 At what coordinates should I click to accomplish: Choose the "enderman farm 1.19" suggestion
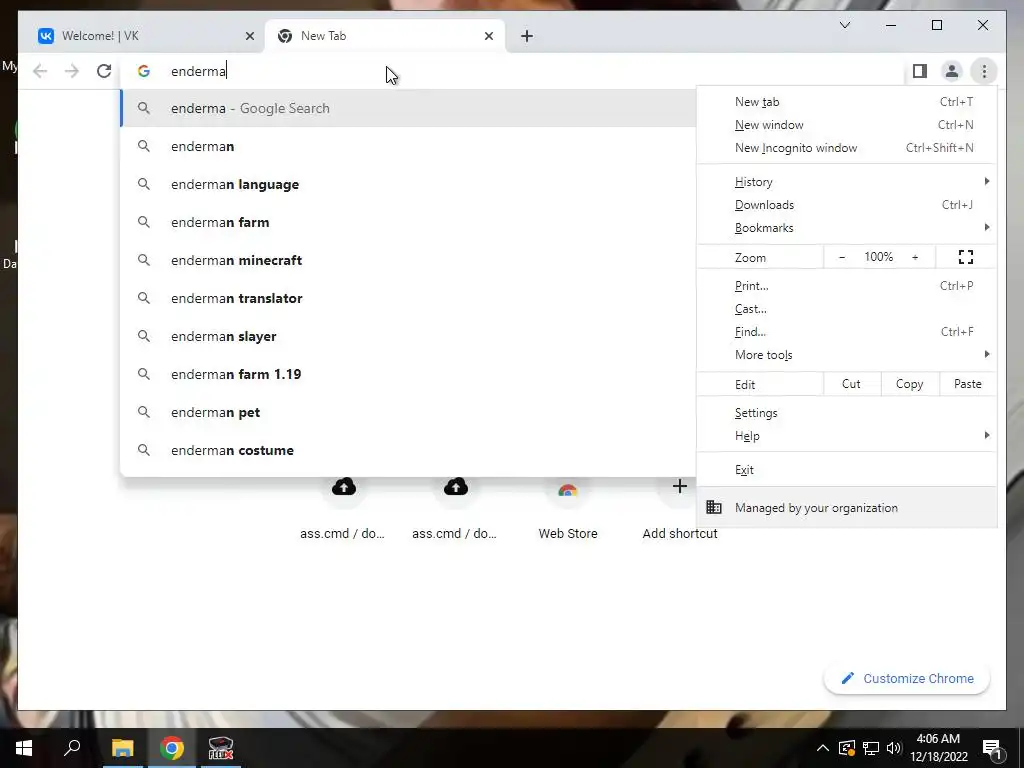[x=408, y=374]
